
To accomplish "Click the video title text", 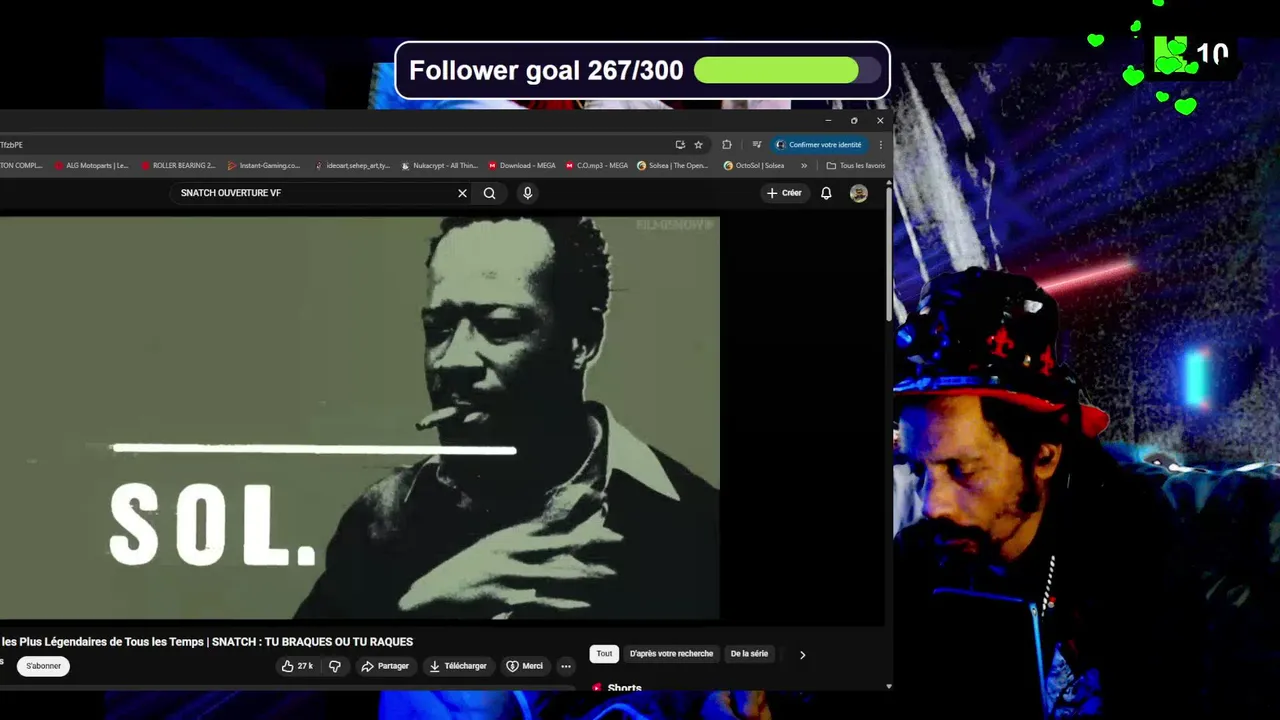I will click(x=207, y=642).
